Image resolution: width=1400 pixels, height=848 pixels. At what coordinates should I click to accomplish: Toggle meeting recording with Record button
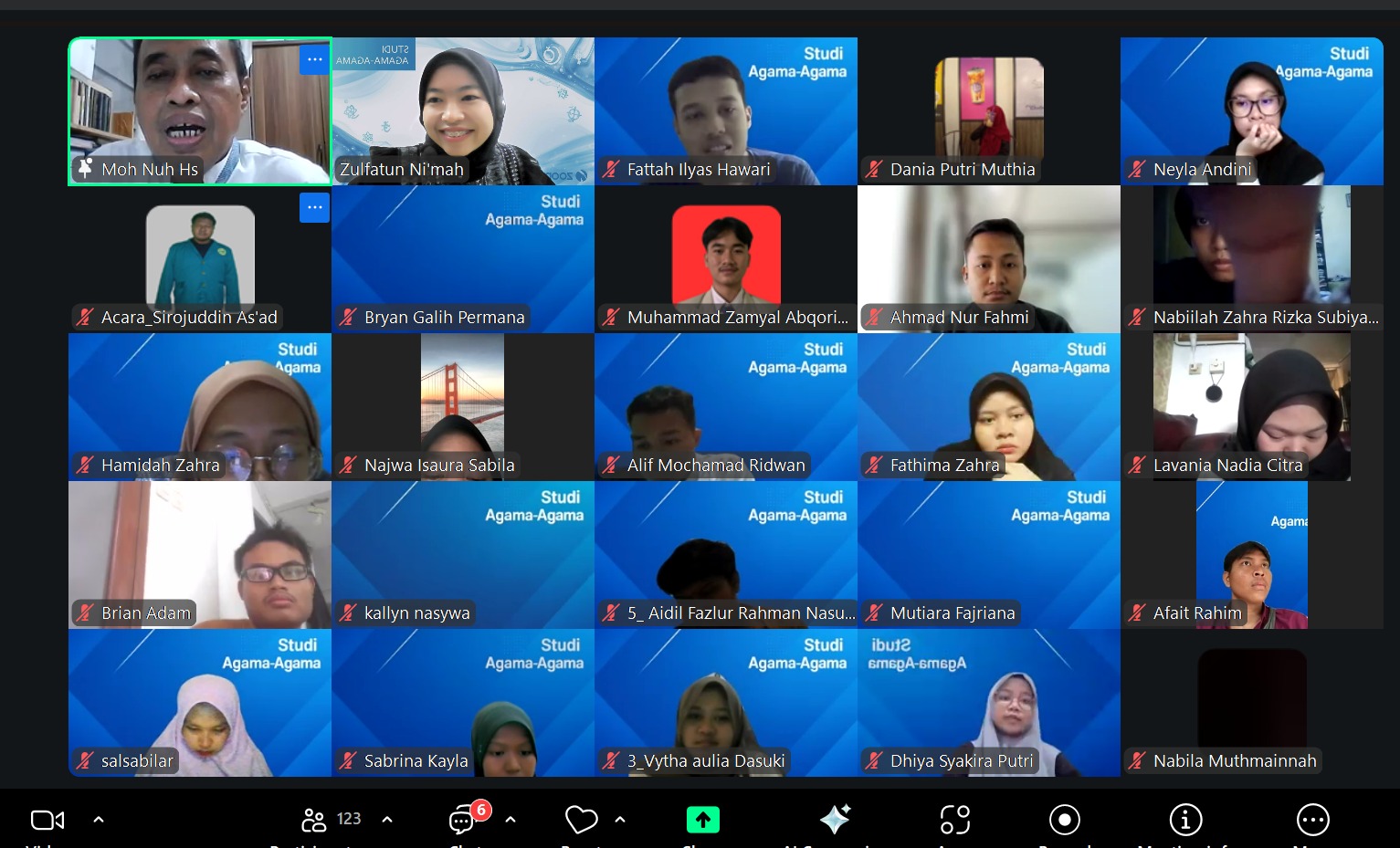coord(1064,820)
